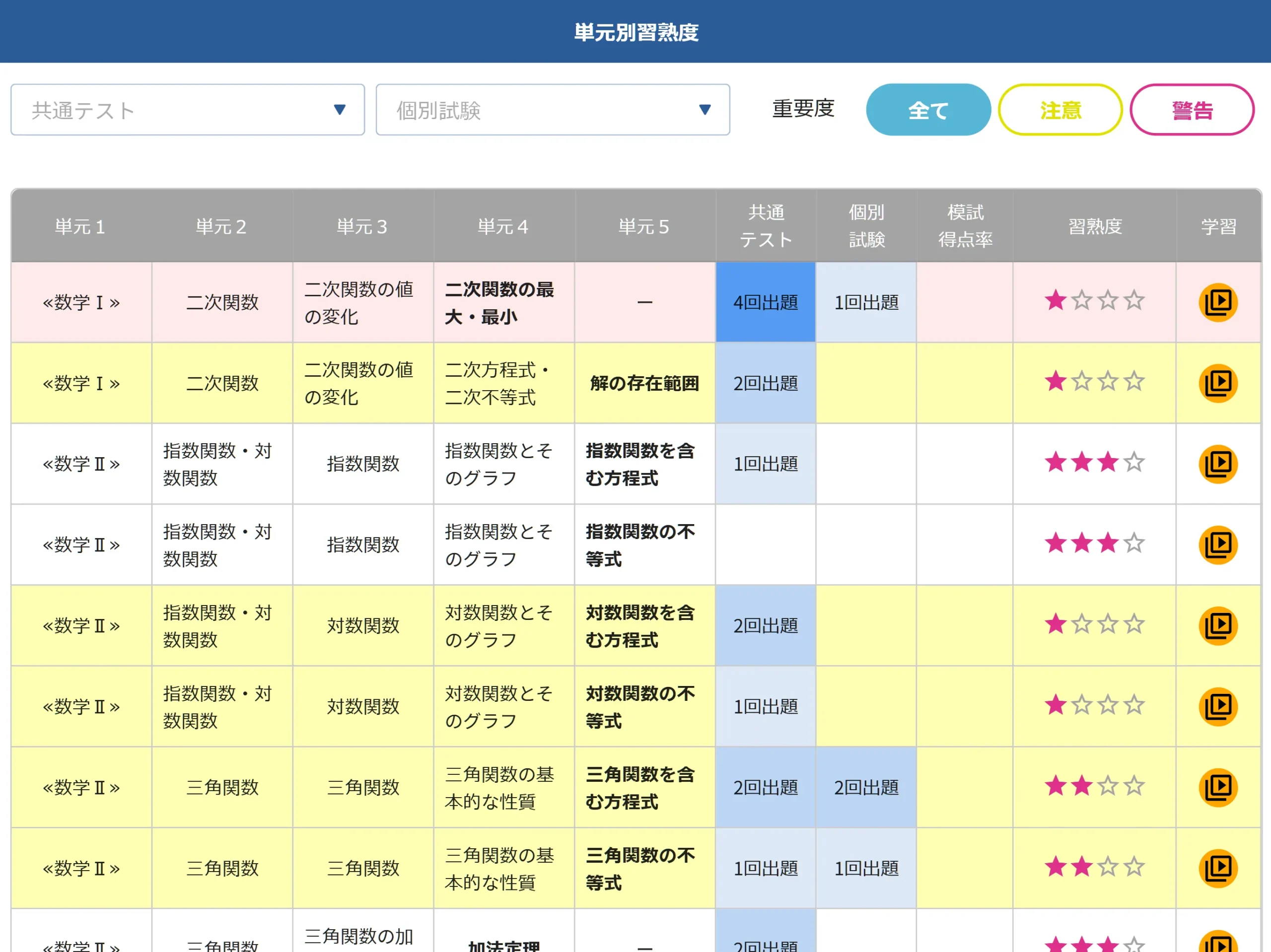This screenshot has height=952, width=1271.
Task: Open study video for 対数関数を含む方程式 row
Action: (x=1217, y=626)
